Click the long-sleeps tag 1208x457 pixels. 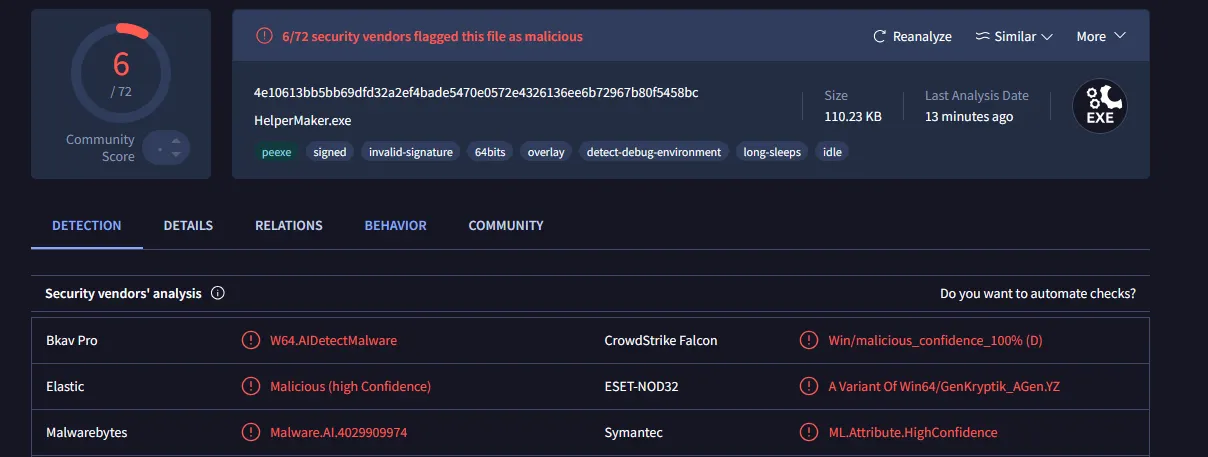pos(772,152)
